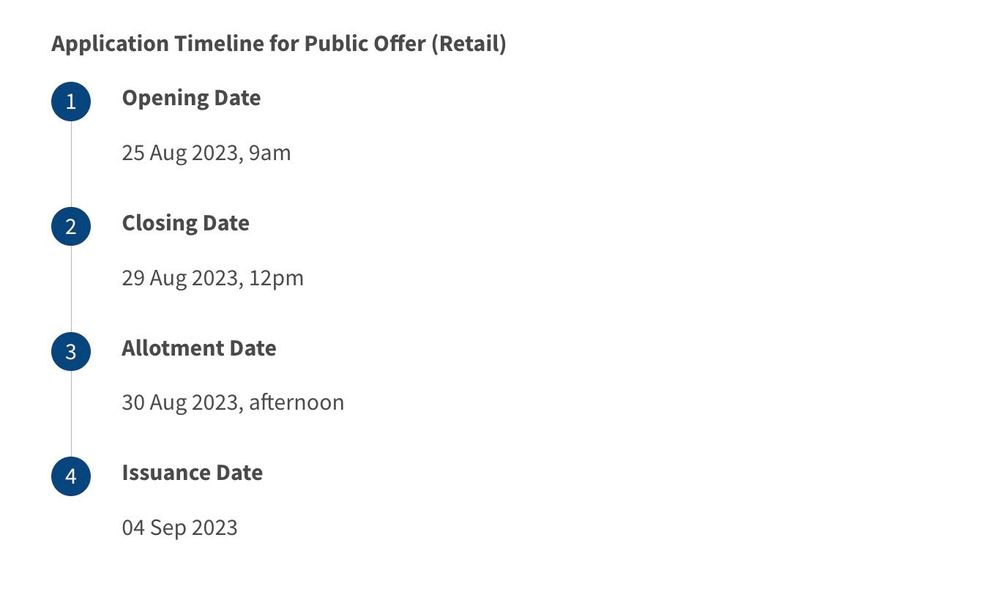Select the Issuance Date heading

pos(192,472)
